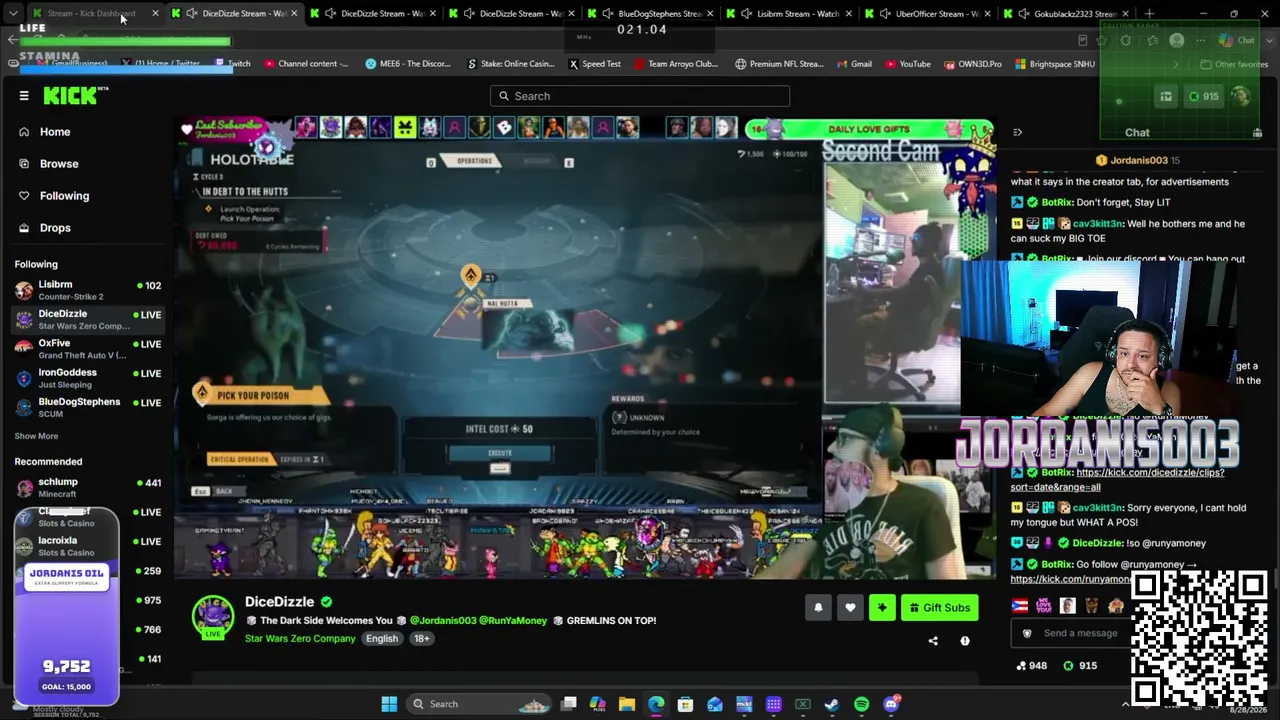Open Discord from taskbar

tap(891, 704)
